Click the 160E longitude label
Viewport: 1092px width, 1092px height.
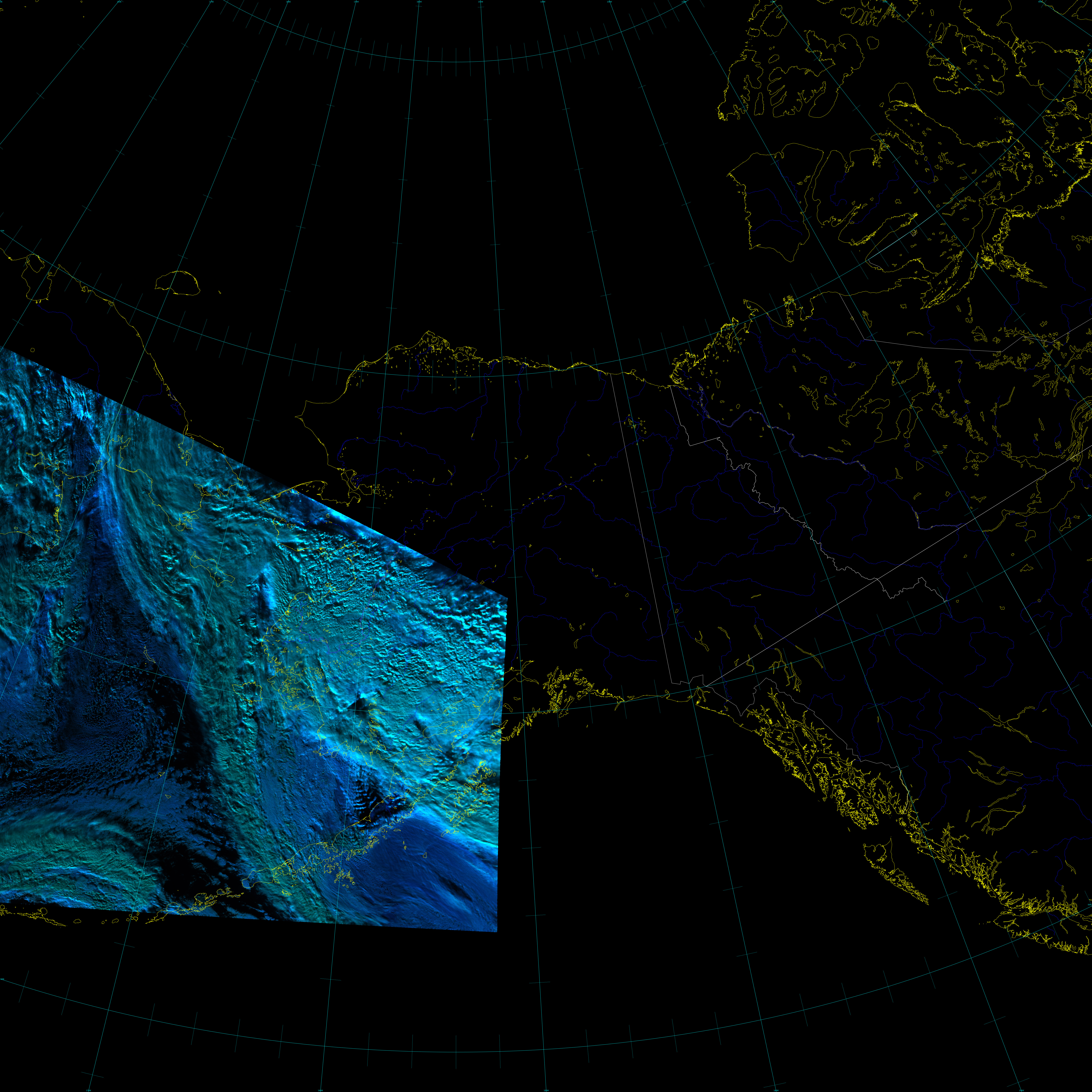(x=119, y=2)
